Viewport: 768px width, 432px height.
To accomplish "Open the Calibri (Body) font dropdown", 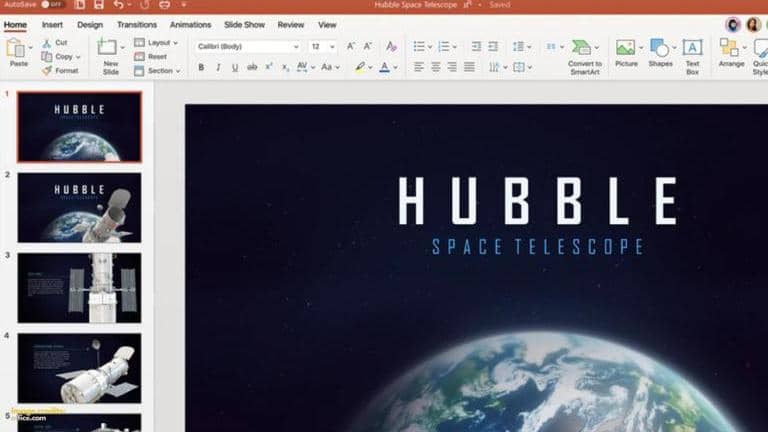I will (x=247, y=46).
